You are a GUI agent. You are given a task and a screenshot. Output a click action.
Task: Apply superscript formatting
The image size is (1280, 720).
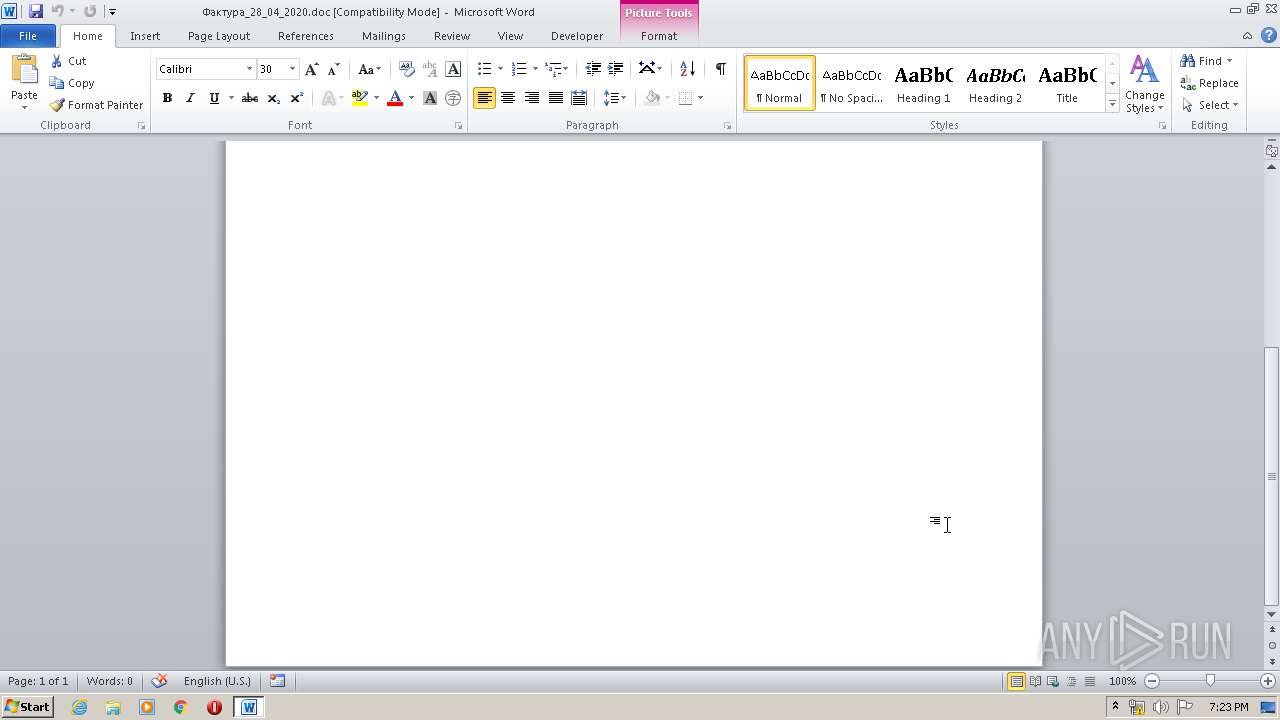tap(296, 98)
